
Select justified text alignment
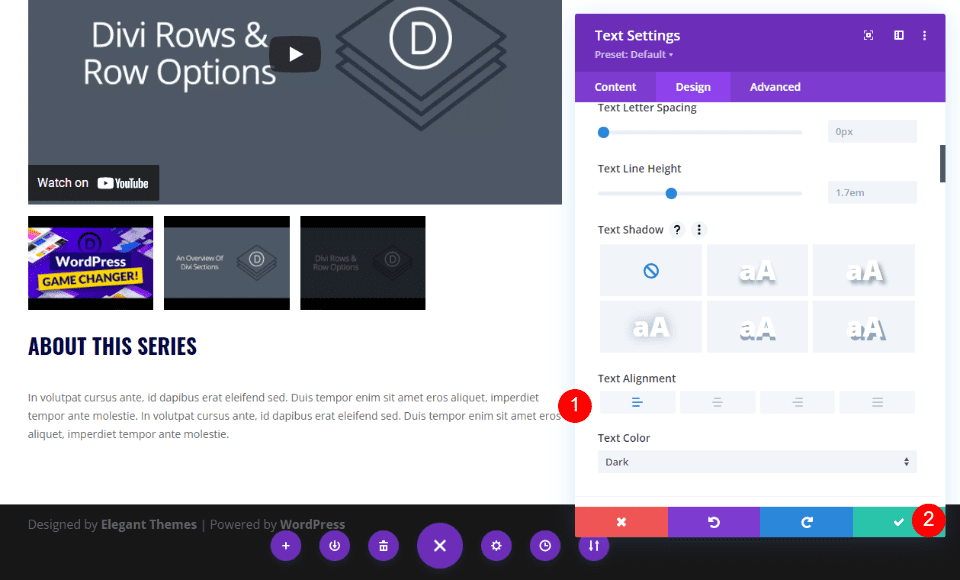[877, 401]
